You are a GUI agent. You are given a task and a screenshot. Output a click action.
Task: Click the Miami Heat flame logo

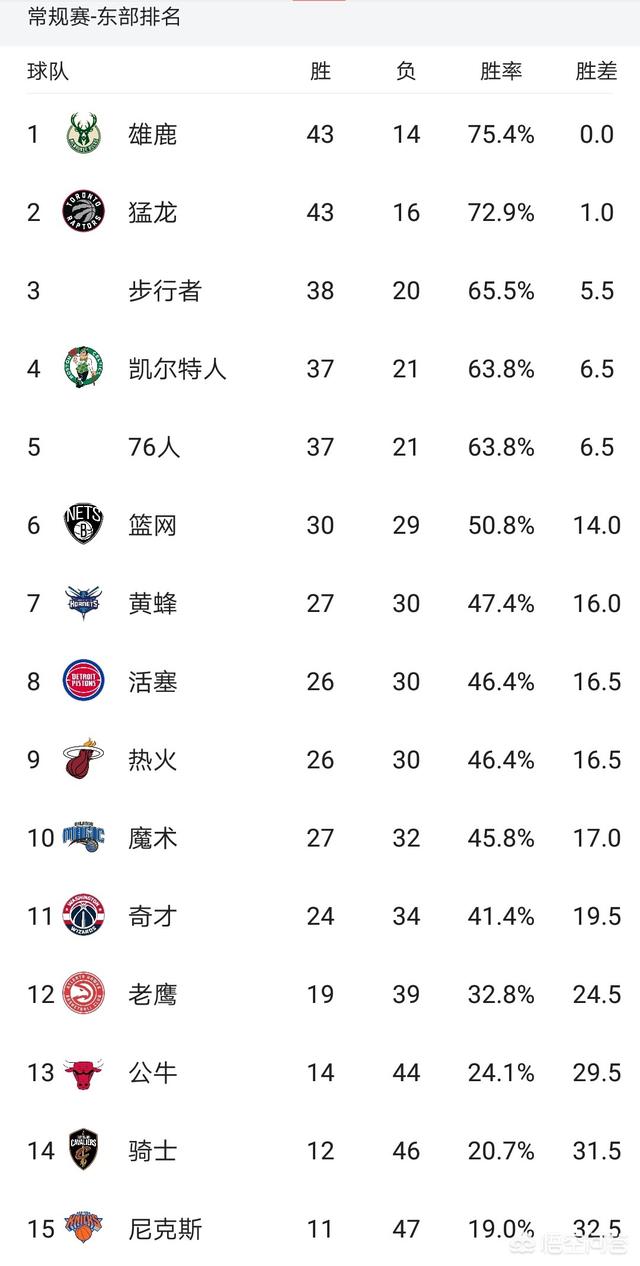[x=84, y=760]
